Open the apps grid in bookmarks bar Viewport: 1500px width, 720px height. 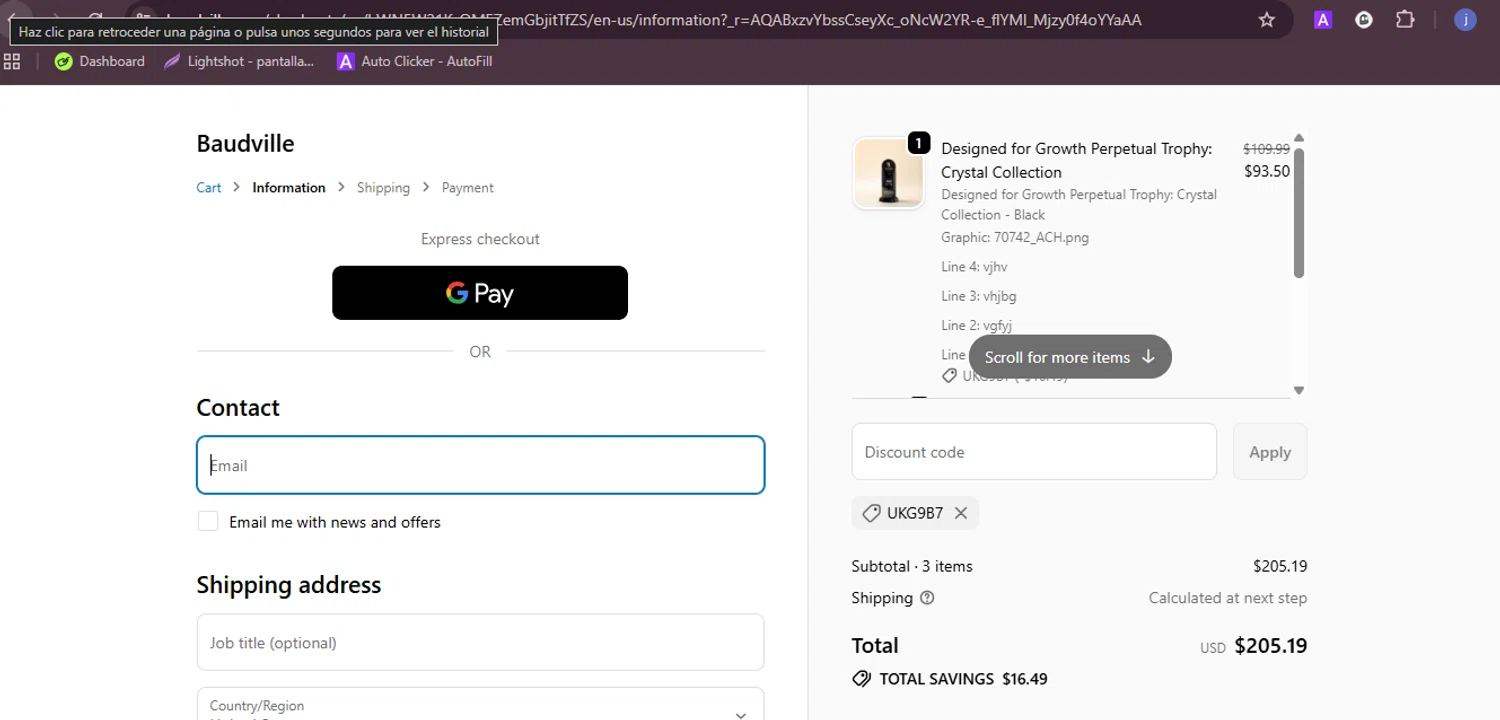12,61
